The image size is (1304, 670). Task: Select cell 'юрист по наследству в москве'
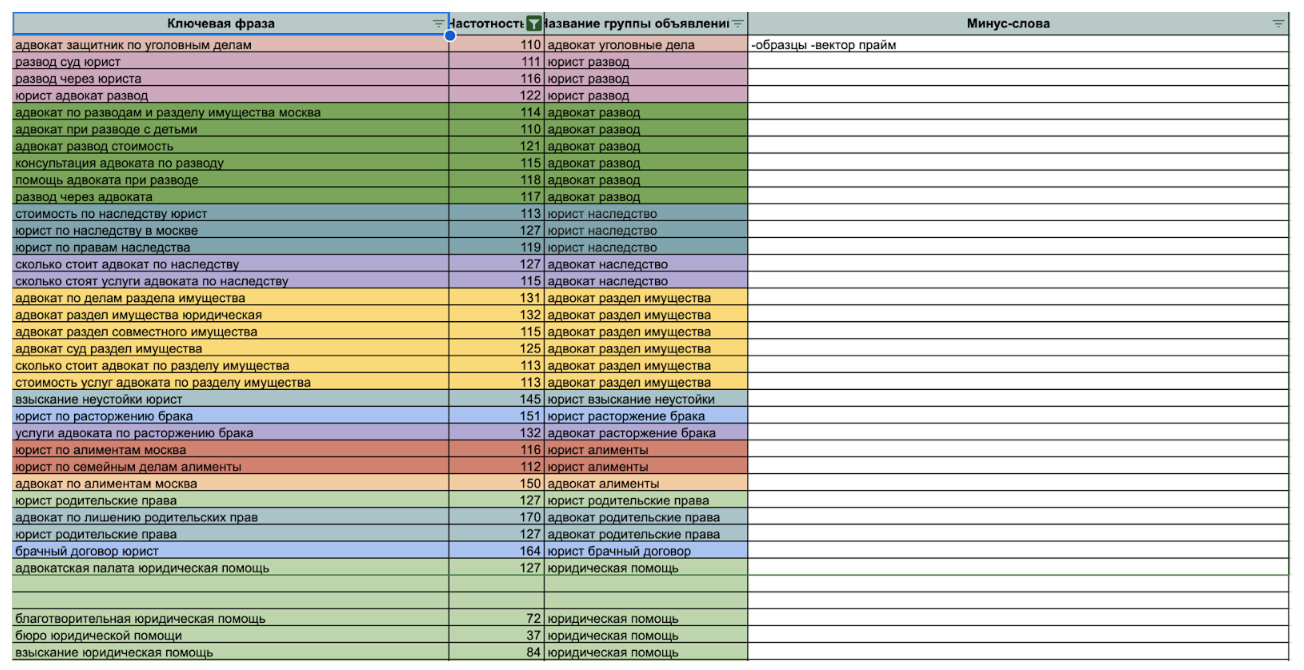pos(231,231)
